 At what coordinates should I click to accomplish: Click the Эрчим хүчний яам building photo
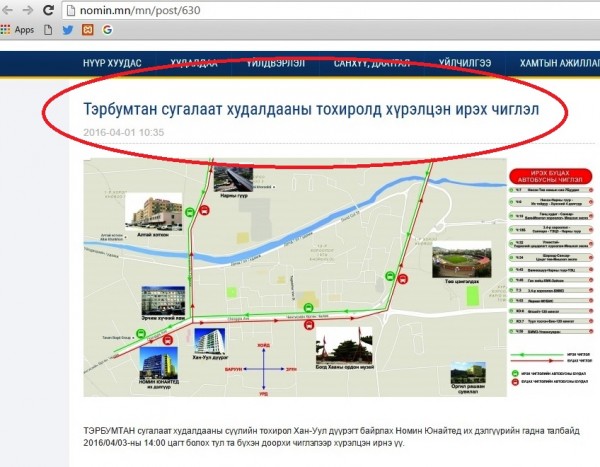coord(163,301)
